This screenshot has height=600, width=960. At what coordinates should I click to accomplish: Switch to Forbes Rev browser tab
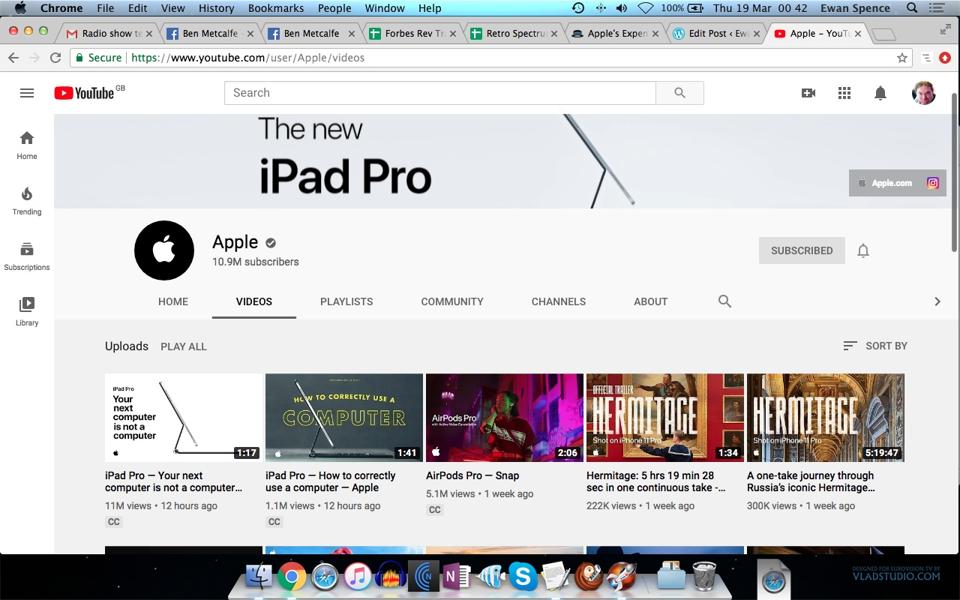click(x=411, y=34)
